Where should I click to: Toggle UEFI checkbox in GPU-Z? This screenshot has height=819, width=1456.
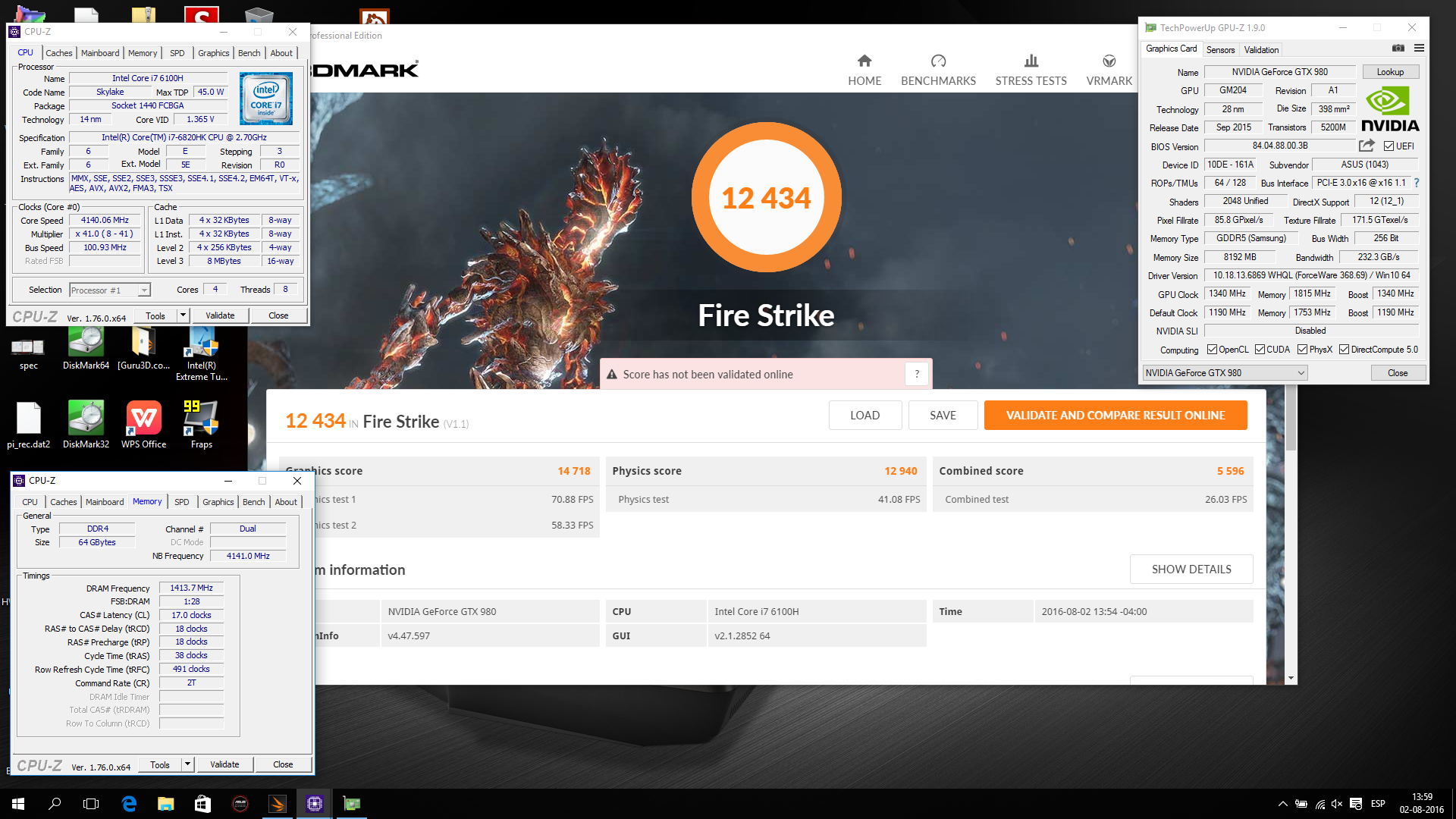(x=1389, y=146)
